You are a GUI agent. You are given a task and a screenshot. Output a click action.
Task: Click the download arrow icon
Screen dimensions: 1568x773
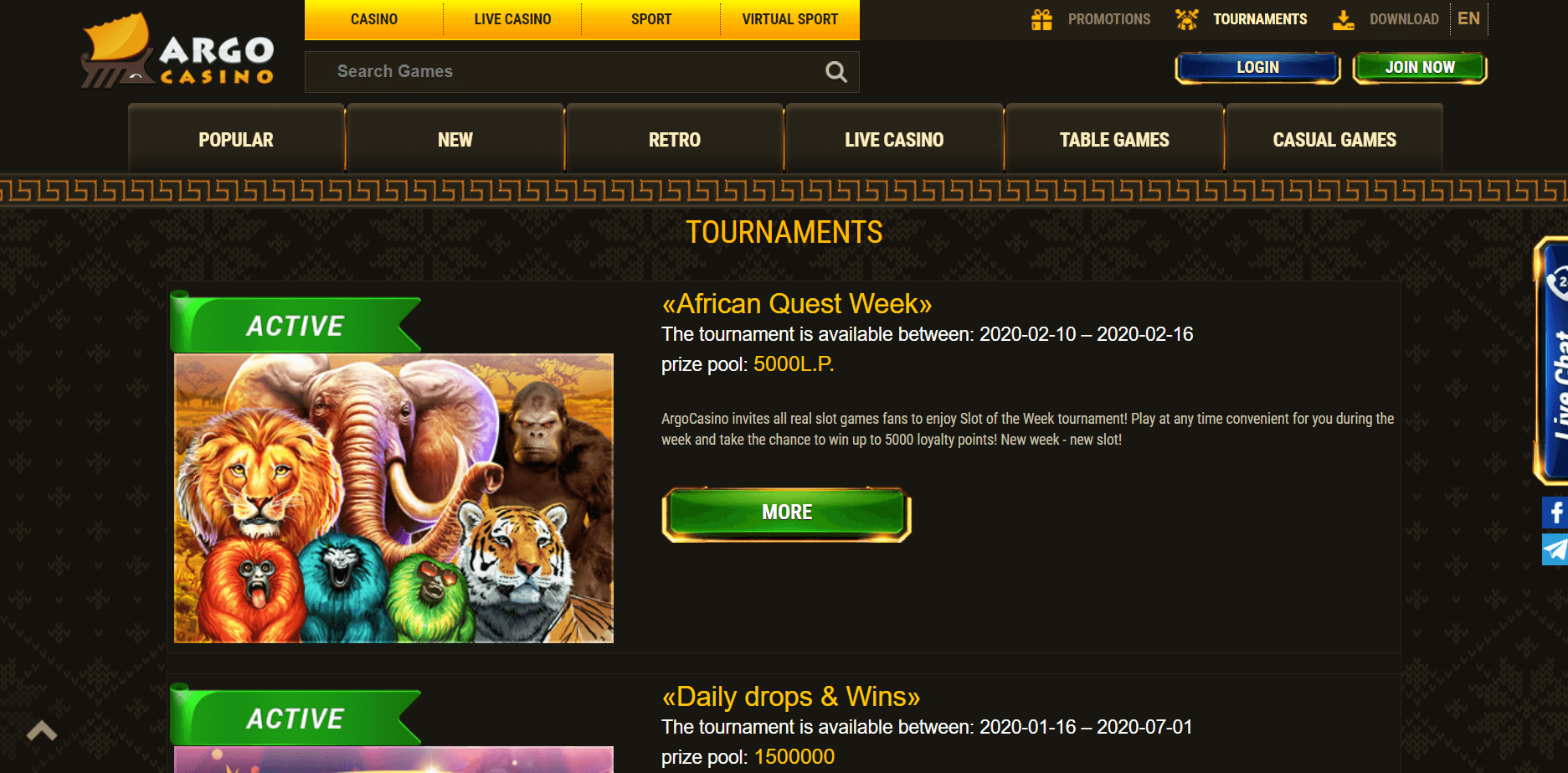pos(1343,19)
